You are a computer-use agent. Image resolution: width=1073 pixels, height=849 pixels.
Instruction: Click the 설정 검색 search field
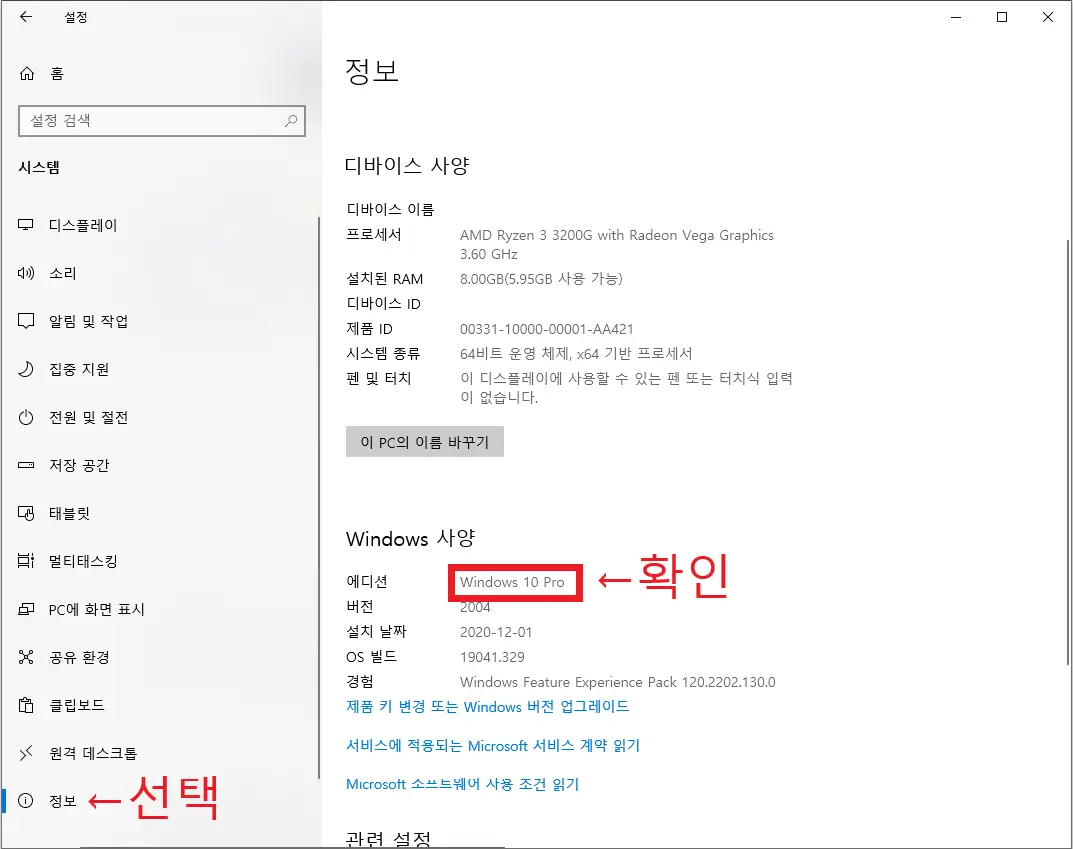160,120
